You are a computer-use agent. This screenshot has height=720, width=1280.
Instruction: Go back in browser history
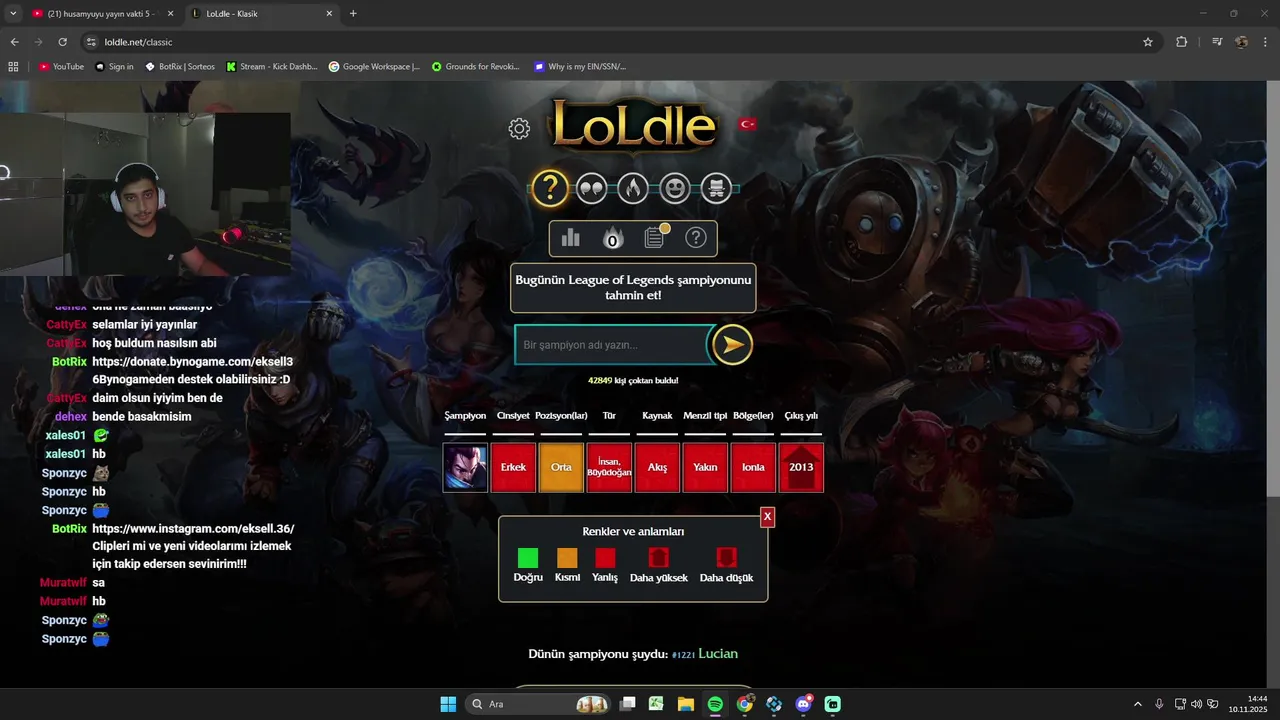(14, 42)
